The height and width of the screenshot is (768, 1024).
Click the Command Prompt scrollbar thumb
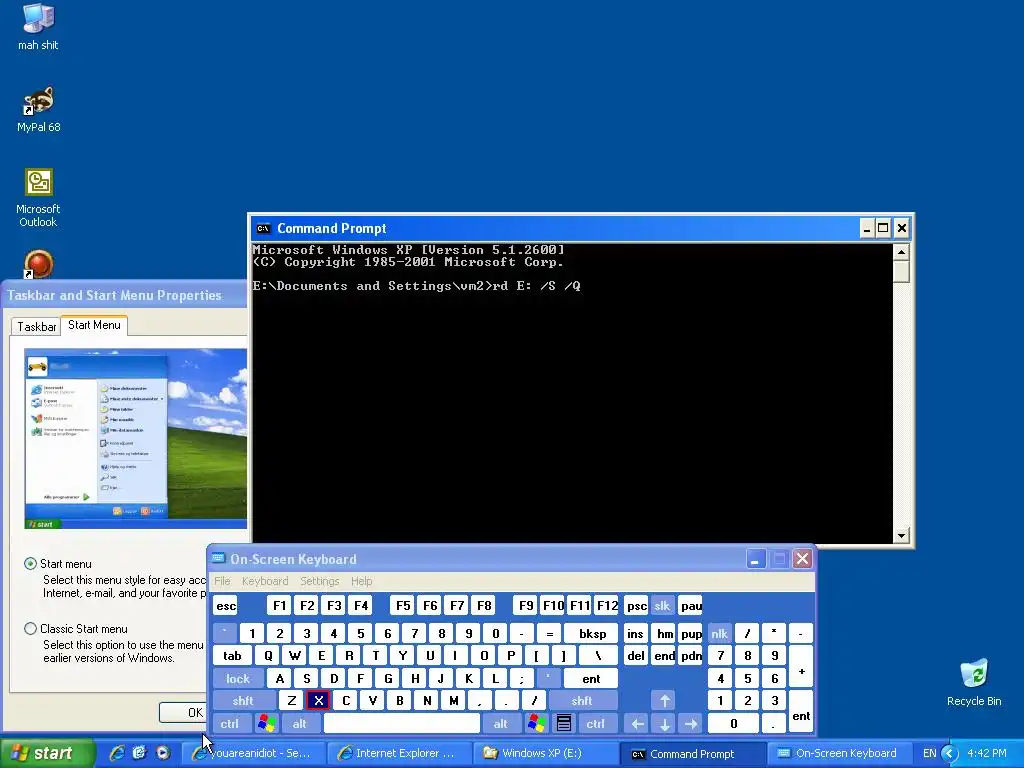click(x=901, y=271)
